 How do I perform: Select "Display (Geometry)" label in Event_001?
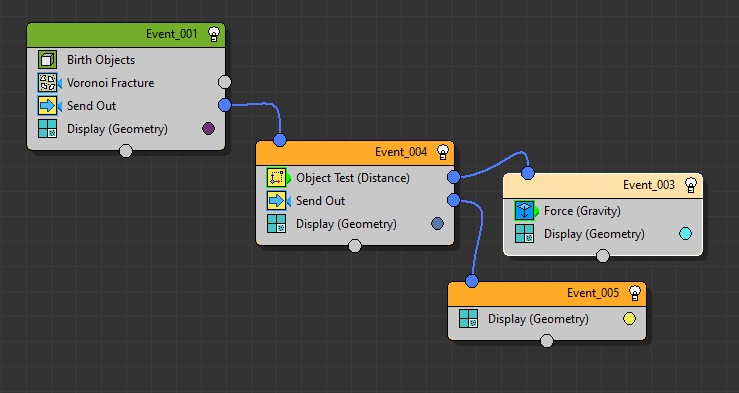117,129
